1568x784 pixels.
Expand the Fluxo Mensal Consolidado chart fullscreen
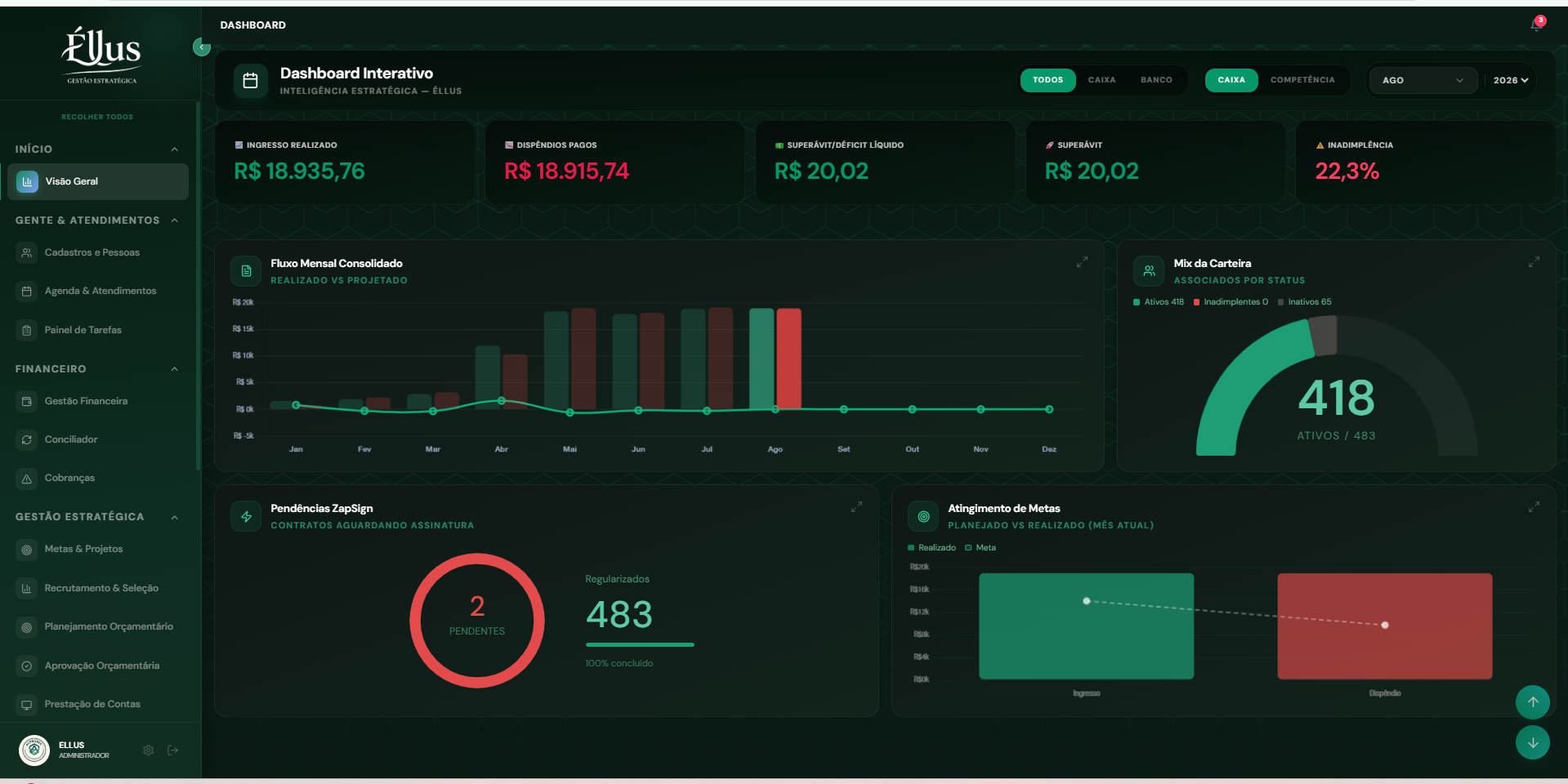pos(1082,262)
